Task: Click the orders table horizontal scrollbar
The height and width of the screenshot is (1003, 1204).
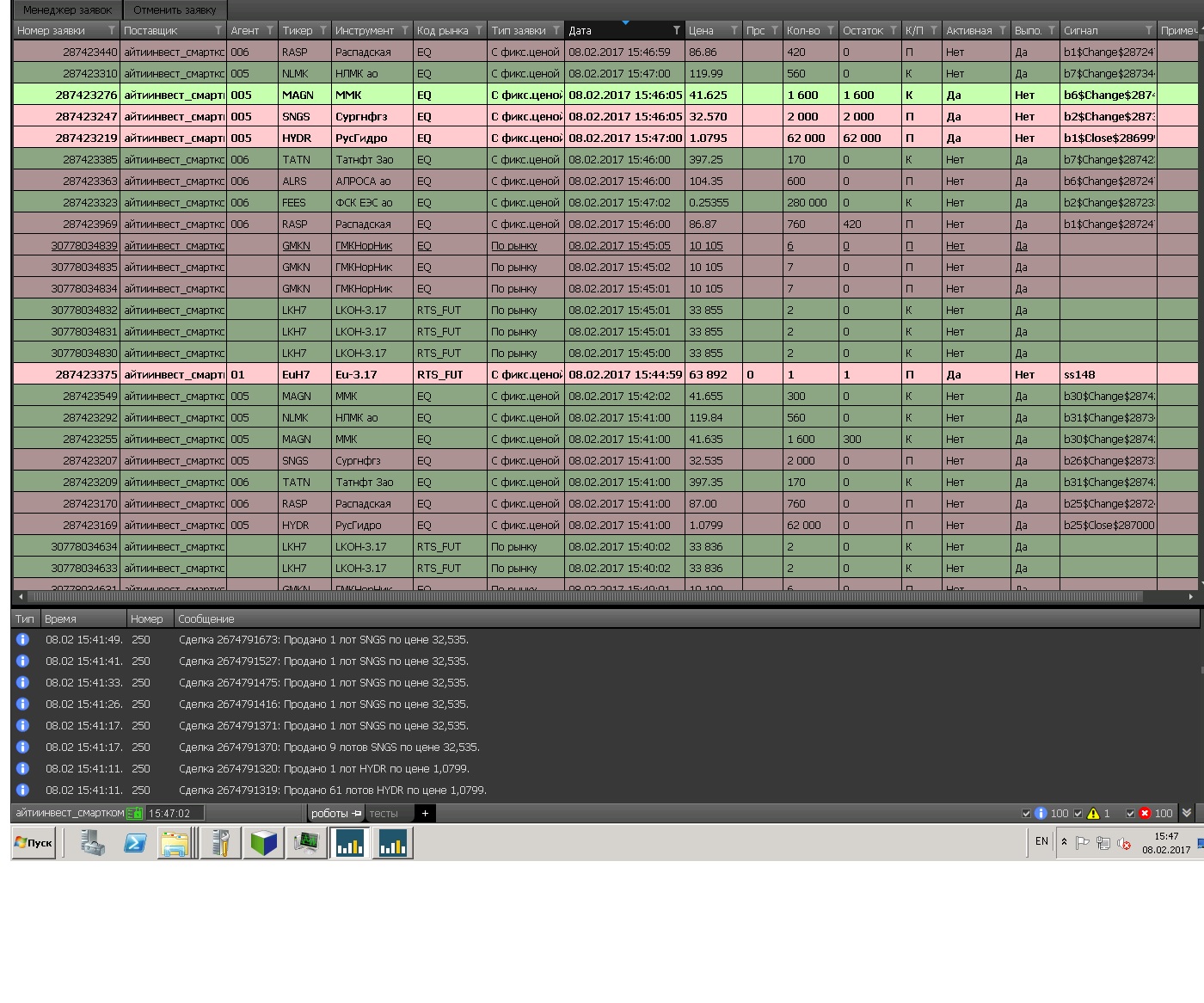Action: click(585, 596)
